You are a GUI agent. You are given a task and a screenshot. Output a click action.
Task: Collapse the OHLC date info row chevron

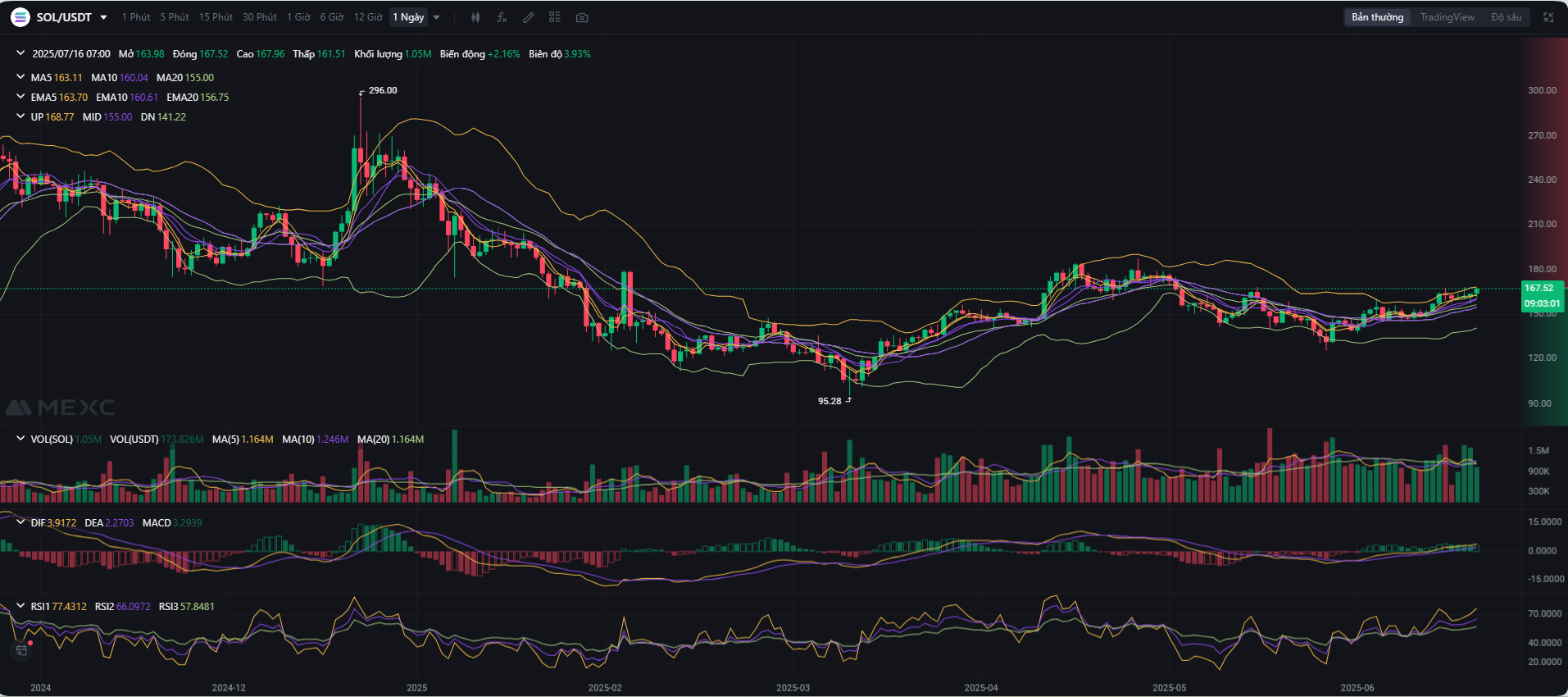20,53
